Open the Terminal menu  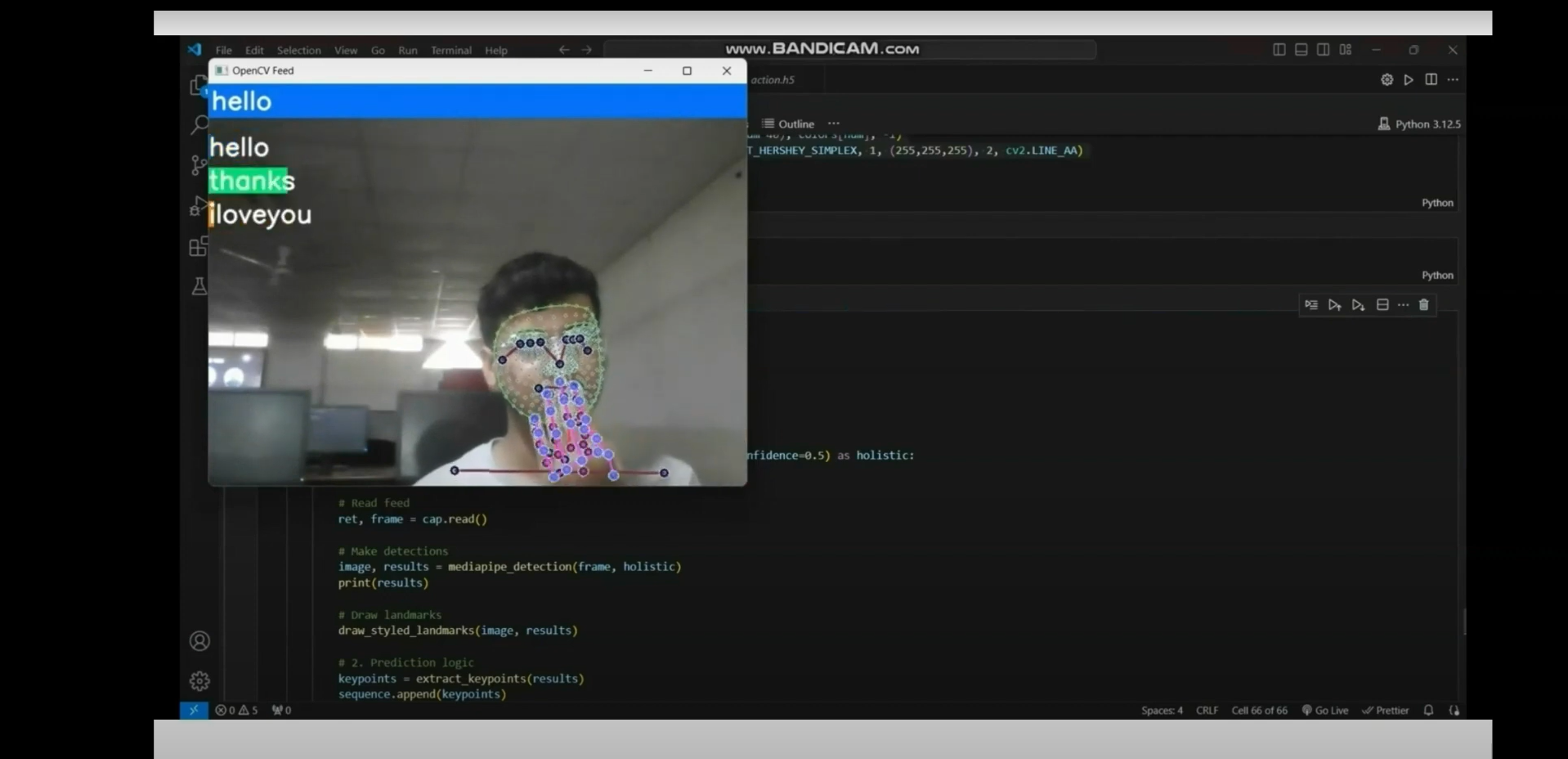point(450,51)
